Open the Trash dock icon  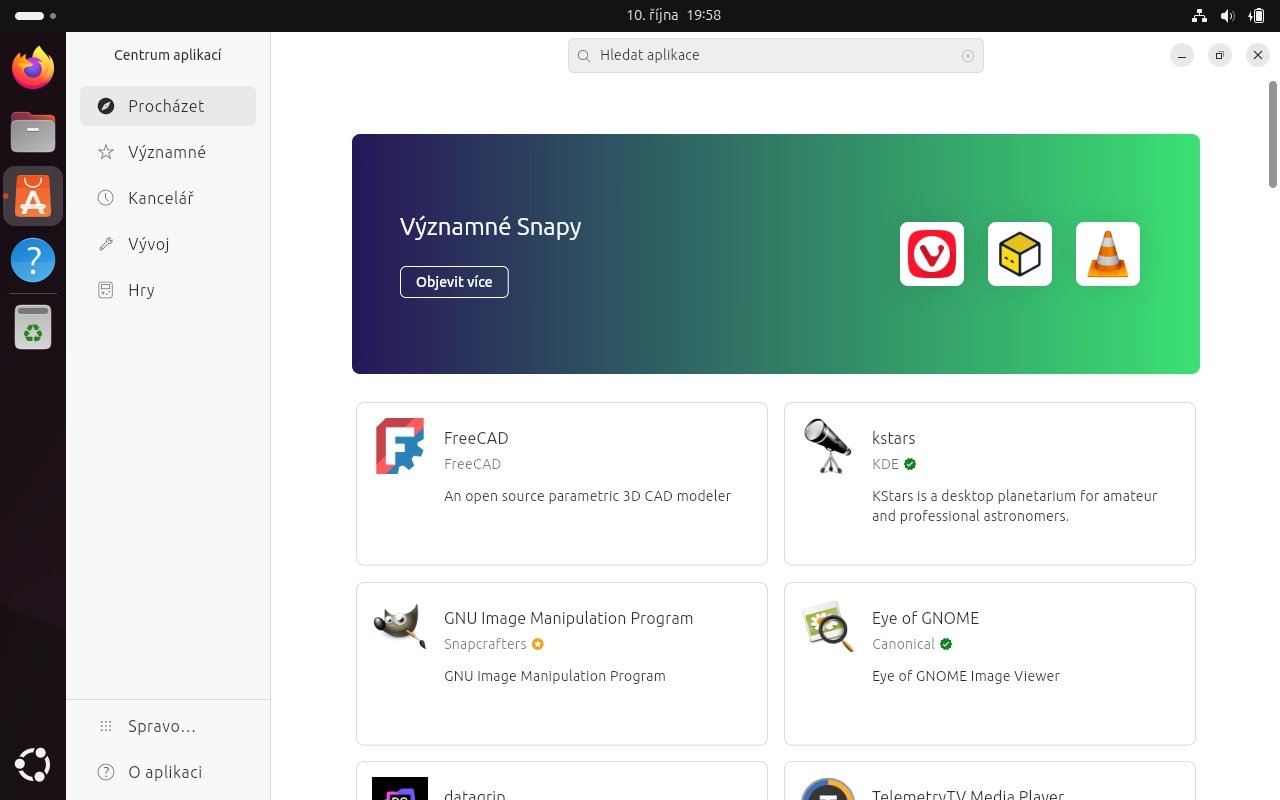click(x=33, y=327)
